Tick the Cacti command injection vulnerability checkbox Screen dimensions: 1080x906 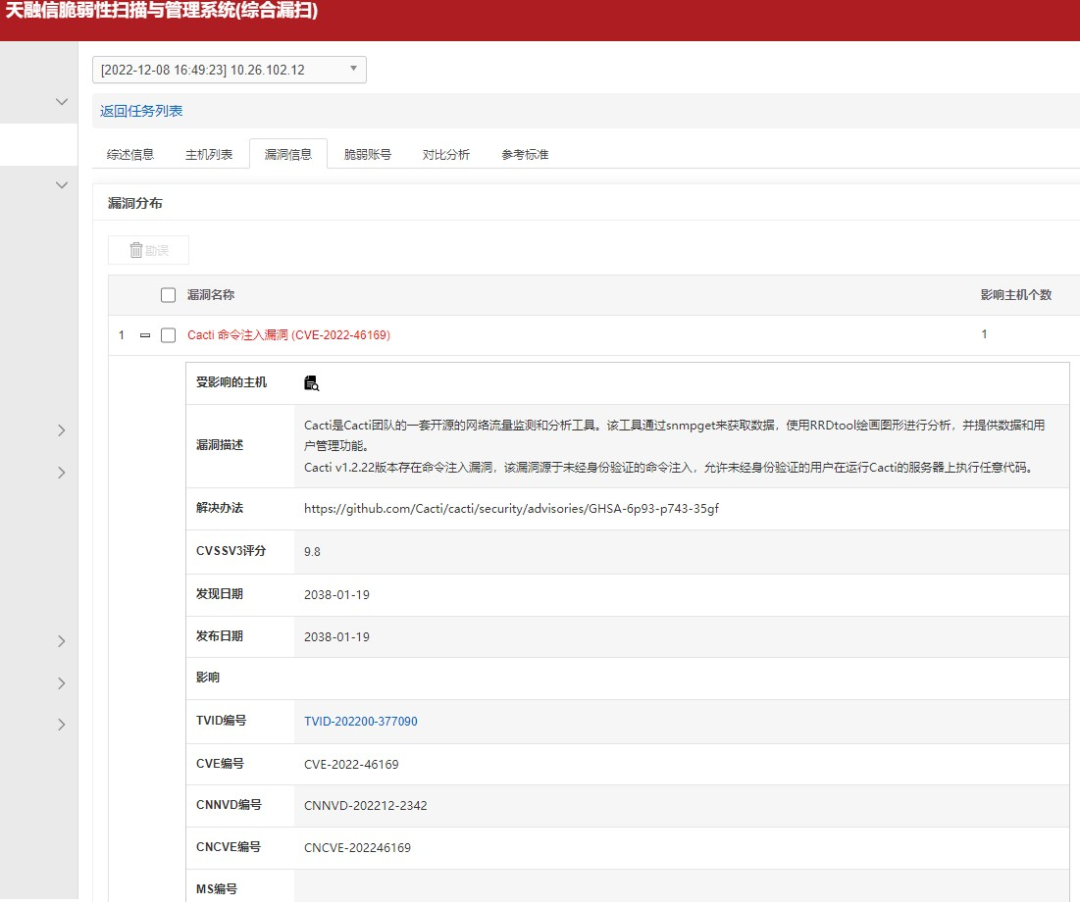(168, 335)
